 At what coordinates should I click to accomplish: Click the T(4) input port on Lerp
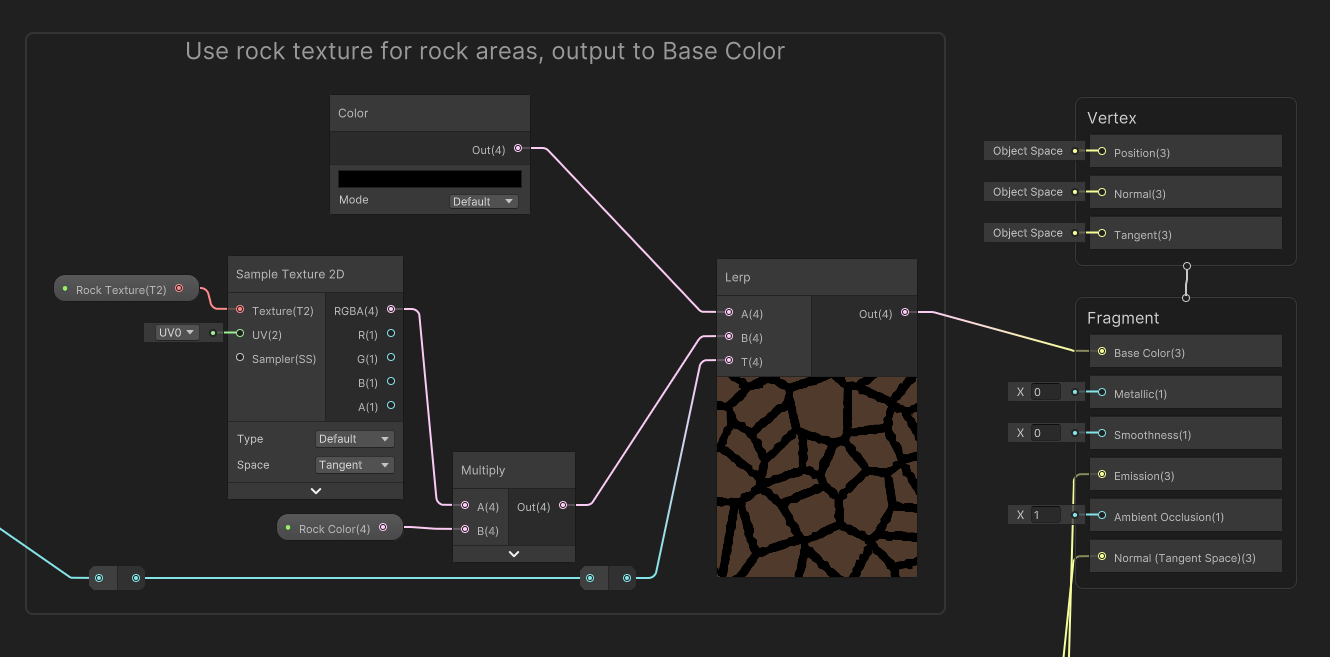729,361
